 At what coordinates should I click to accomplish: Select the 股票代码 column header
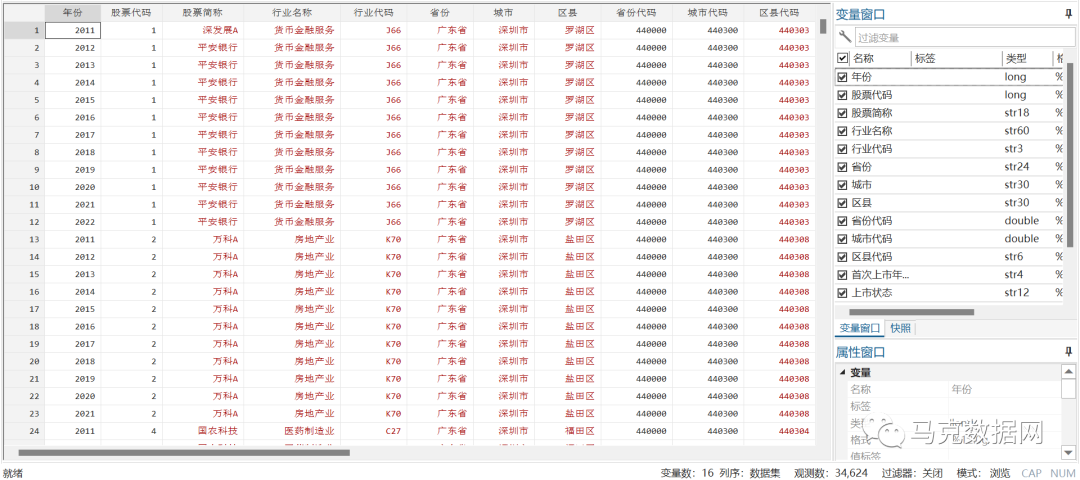pyautogui.click(x=132, y=13)
